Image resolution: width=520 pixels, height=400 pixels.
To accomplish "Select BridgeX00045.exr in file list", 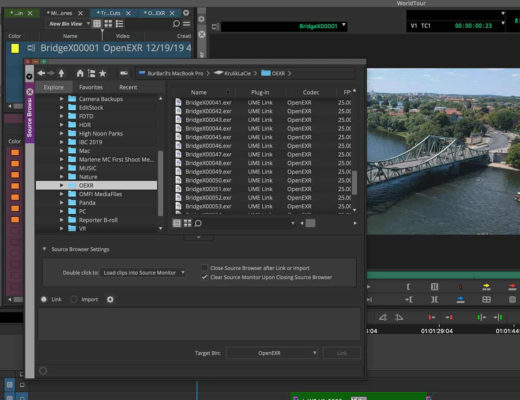I will point(208,137).
